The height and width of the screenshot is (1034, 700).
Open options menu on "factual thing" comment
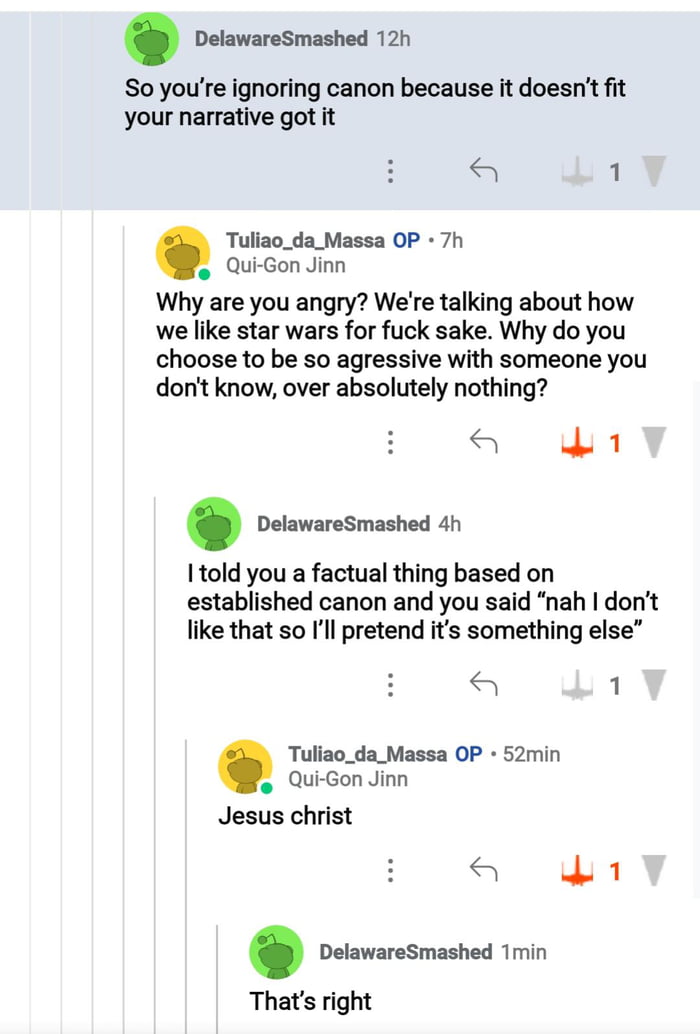(x=390, y=685)
